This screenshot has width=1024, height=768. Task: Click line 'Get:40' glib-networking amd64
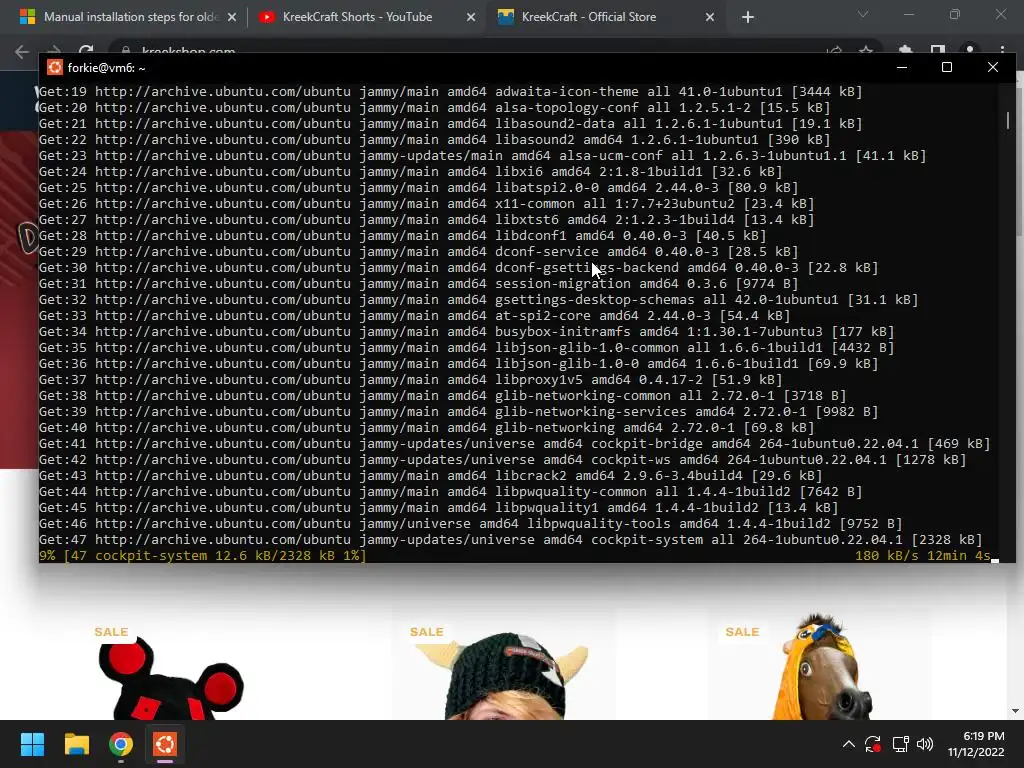[x=426, y=428]
